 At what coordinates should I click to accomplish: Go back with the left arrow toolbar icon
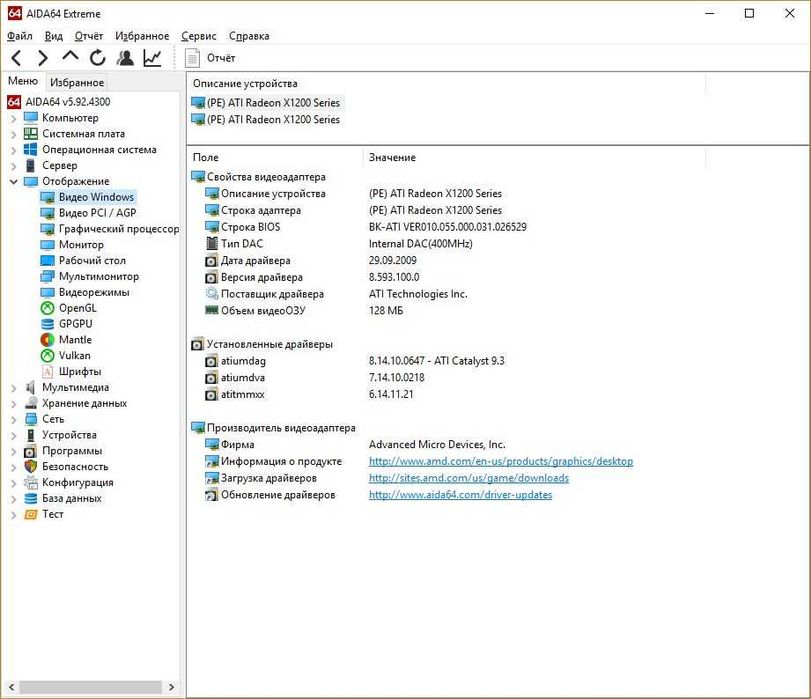[x=17, y=58]
